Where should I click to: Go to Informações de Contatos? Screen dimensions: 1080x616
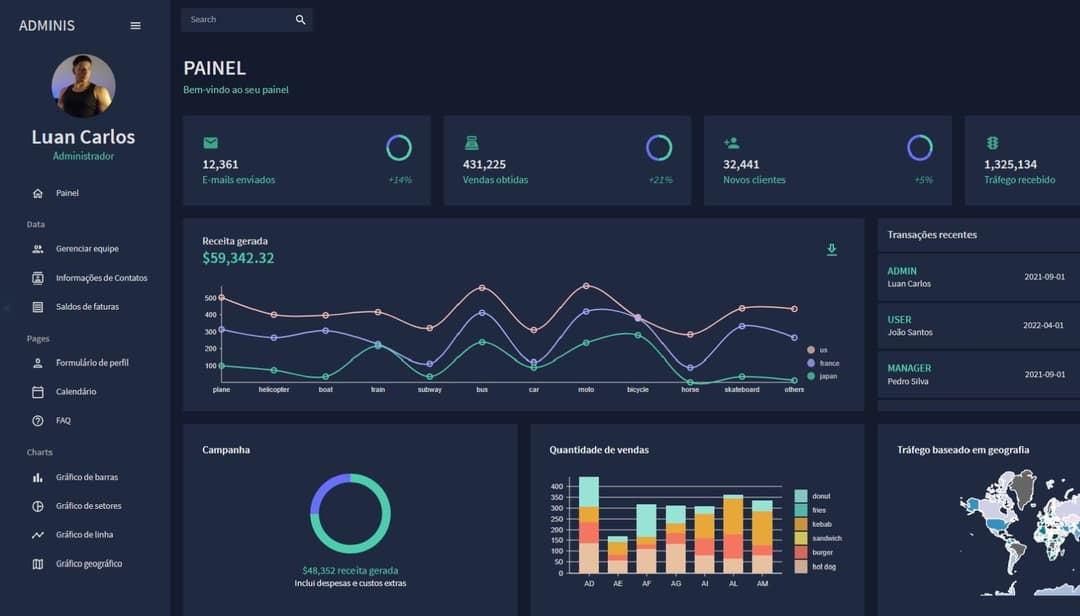(101, 278)
